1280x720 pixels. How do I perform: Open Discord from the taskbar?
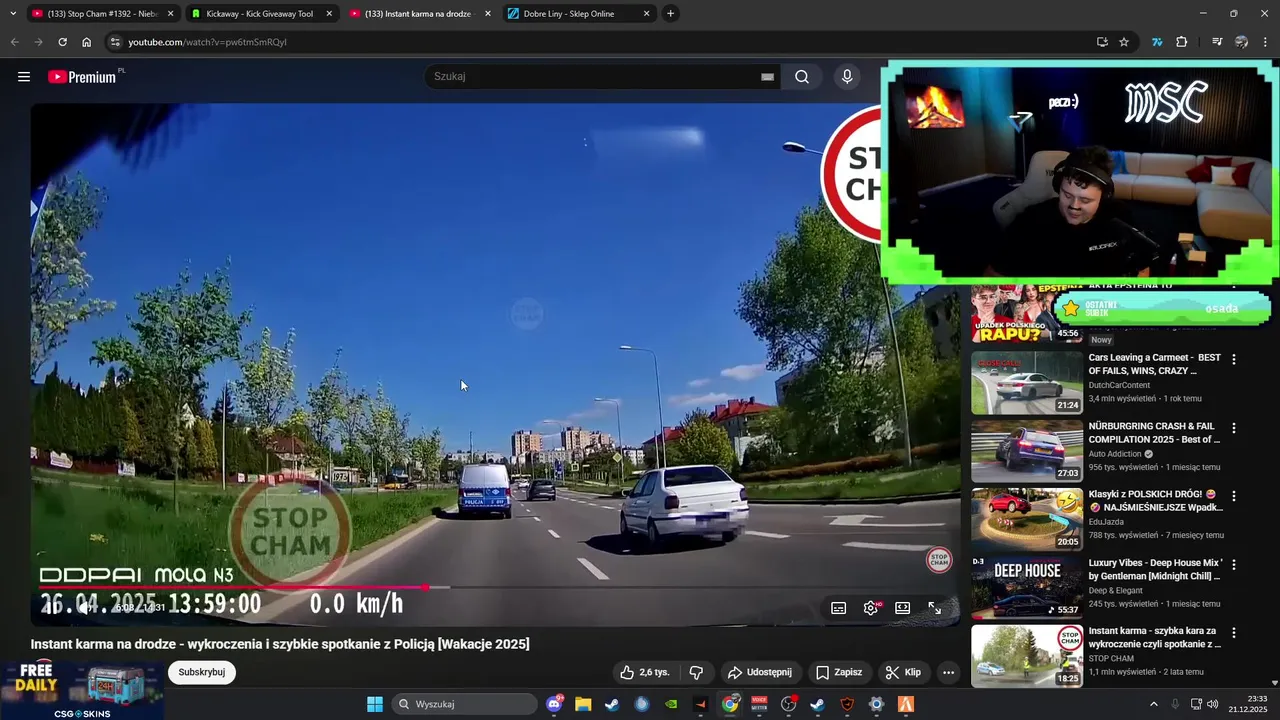pos(555,704)
